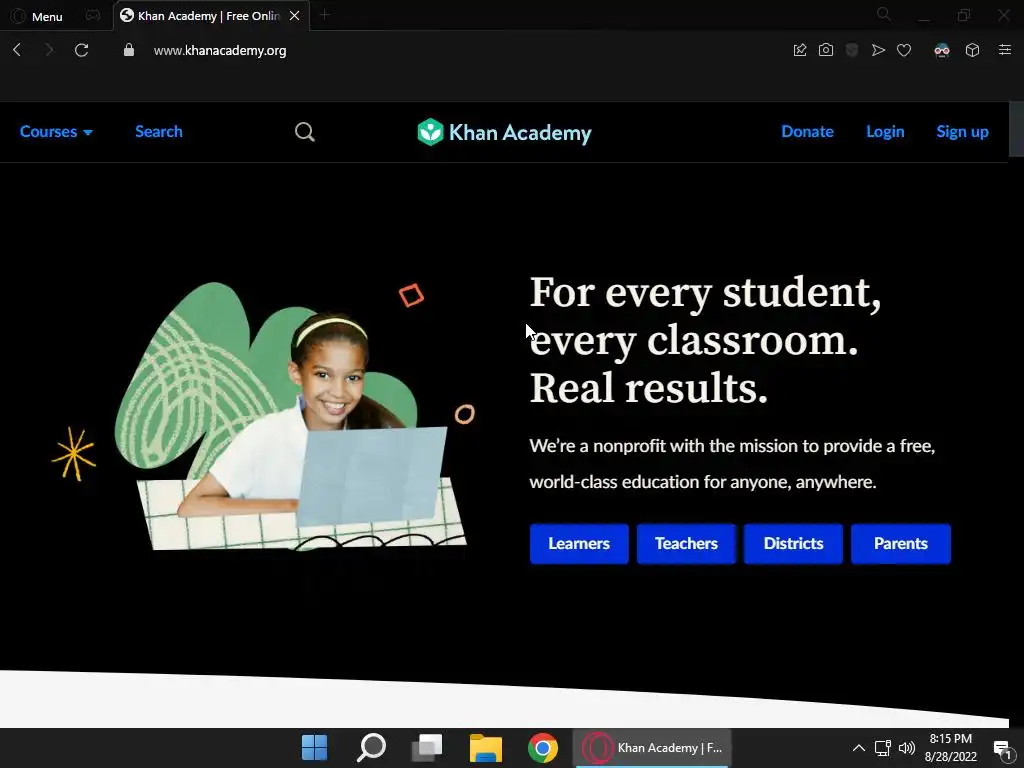Screen dimensions: 1024x768
Task: Click the pencil-and-page icon in the address bar
Action: point(800,50)
